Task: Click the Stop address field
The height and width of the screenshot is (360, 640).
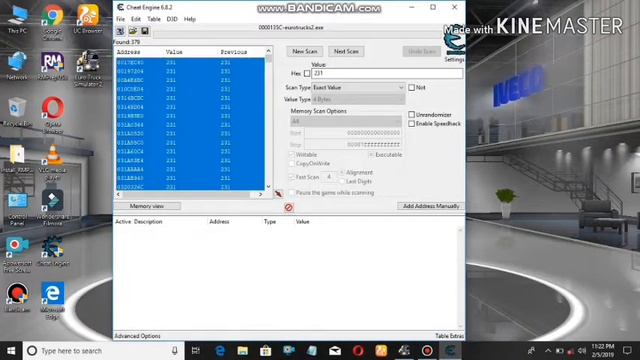Action: coord(353,144)
